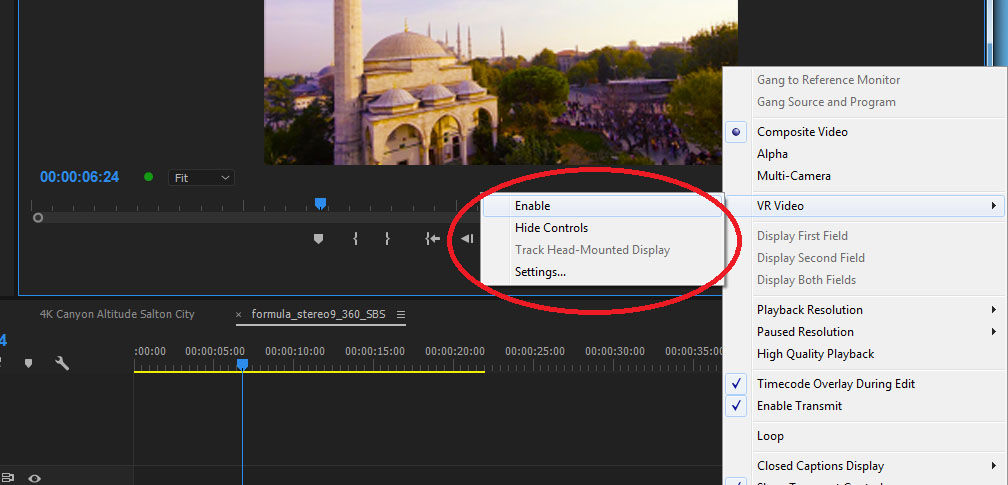The height and width of the screenshot is (485, 1008).
Task: Click the timeline Add Marker shield icon
Action: (28, 363)
